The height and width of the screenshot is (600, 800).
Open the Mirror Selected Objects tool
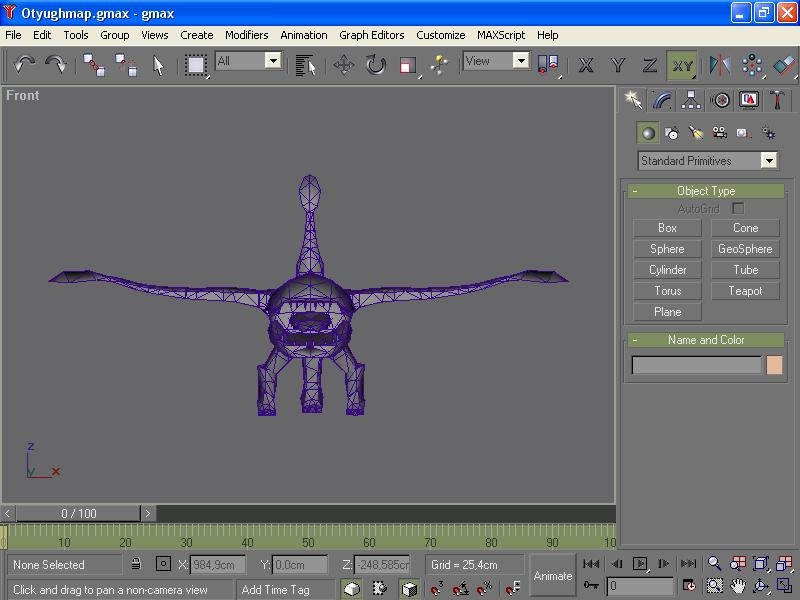click(x=719, y=65)
